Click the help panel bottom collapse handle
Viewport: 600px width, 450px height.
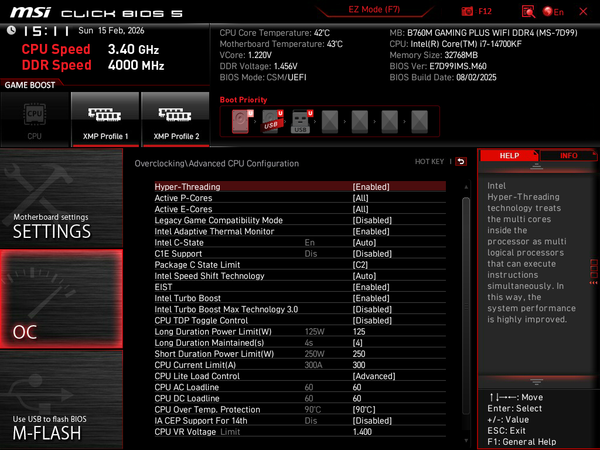coord(536,382)
